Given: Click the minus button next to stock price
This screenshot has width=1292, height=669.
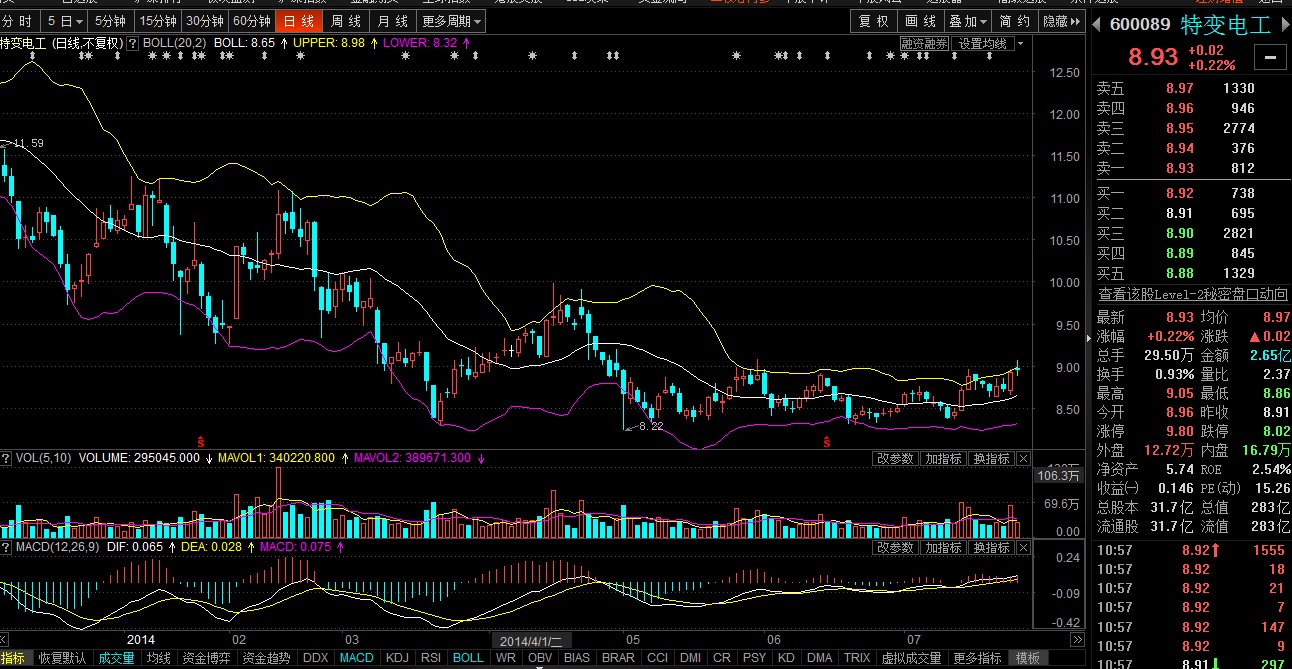Looking at the screenshot, I should [1270, 58].
